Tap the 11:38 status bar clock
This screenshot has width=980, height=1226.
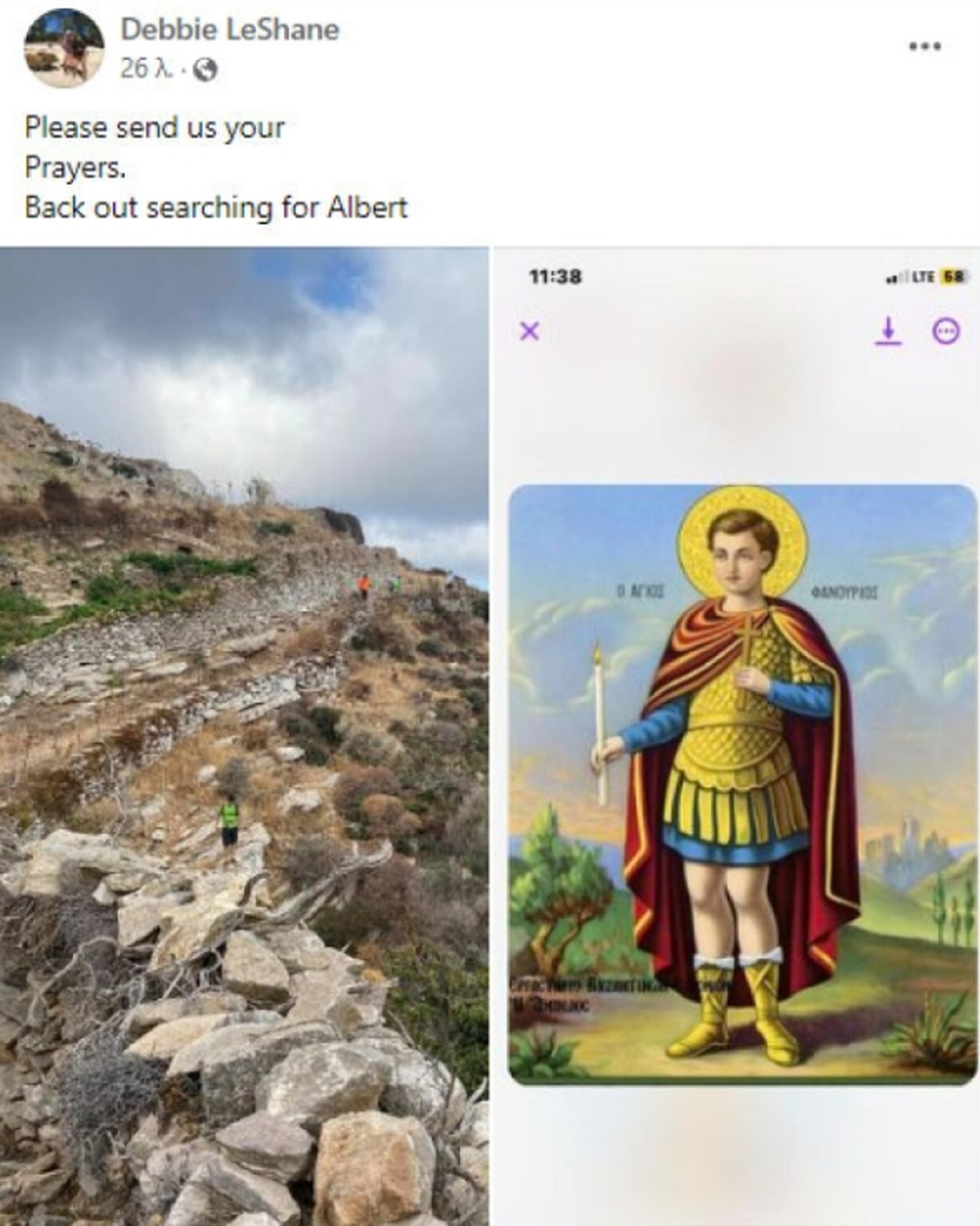pyautogui.click(x=555, y=277)
